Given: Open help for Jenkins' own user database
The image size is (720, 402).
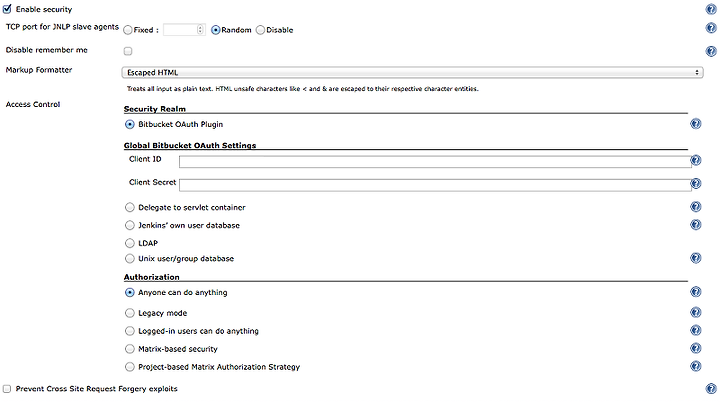Looking at the screenshot, I should pyautogui.click(x=696, y=225).
